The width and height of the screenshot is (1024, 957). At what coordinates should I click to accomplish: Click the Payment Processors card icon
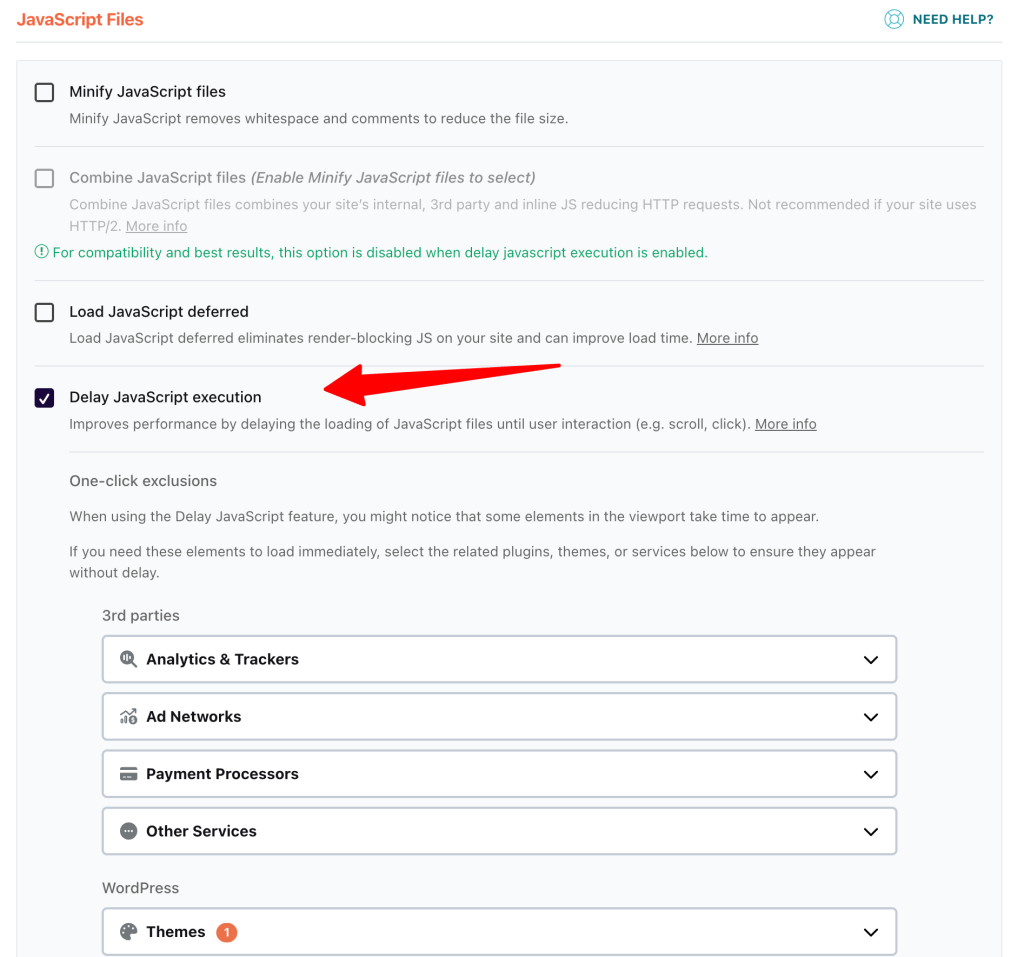click(128, 774)
